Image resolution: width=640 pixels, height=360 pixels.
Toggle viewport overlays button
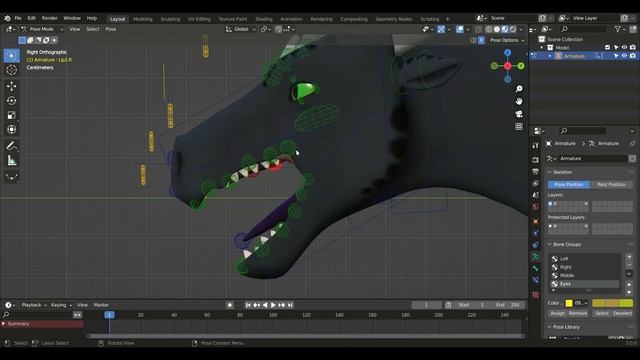click(x=460, y=29)
